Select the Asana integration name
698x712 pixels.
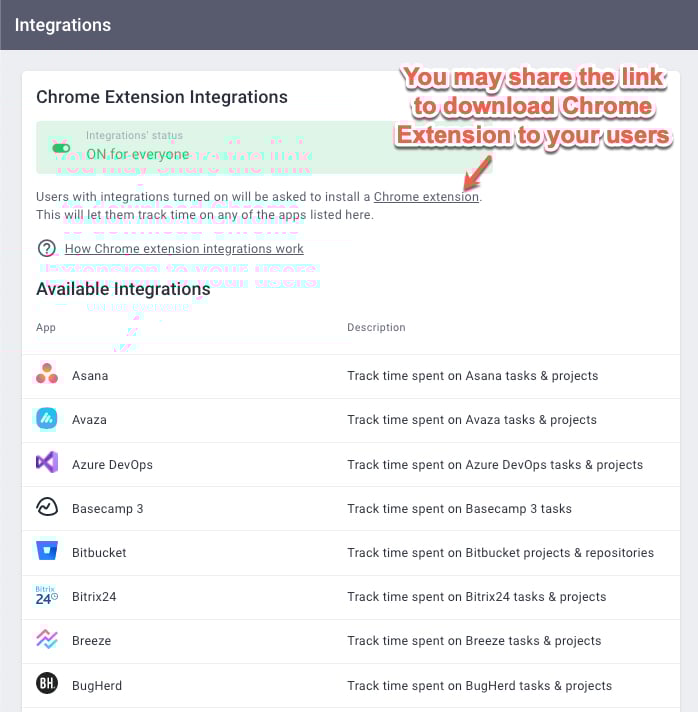[90, 376]
